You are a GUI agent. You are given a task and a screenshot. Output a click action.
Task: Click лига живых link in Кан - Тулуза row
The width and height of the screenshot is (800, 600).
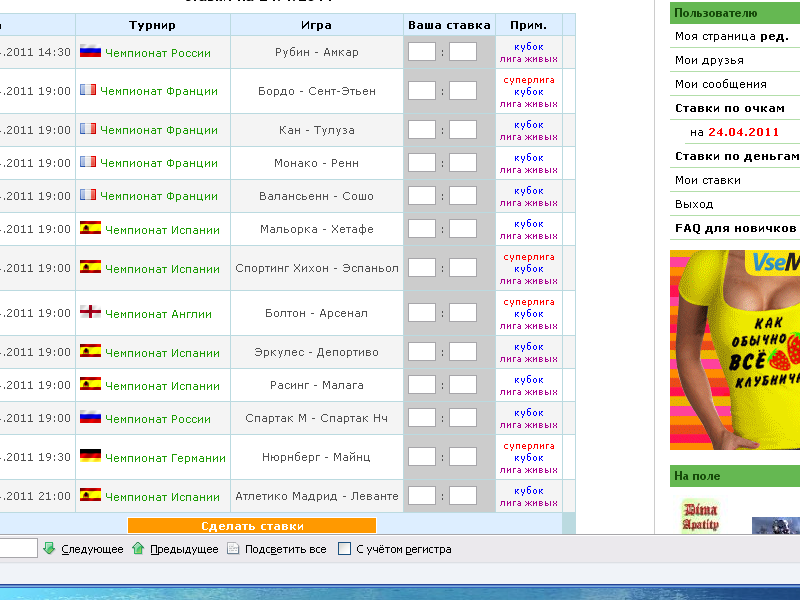(529, 137)
